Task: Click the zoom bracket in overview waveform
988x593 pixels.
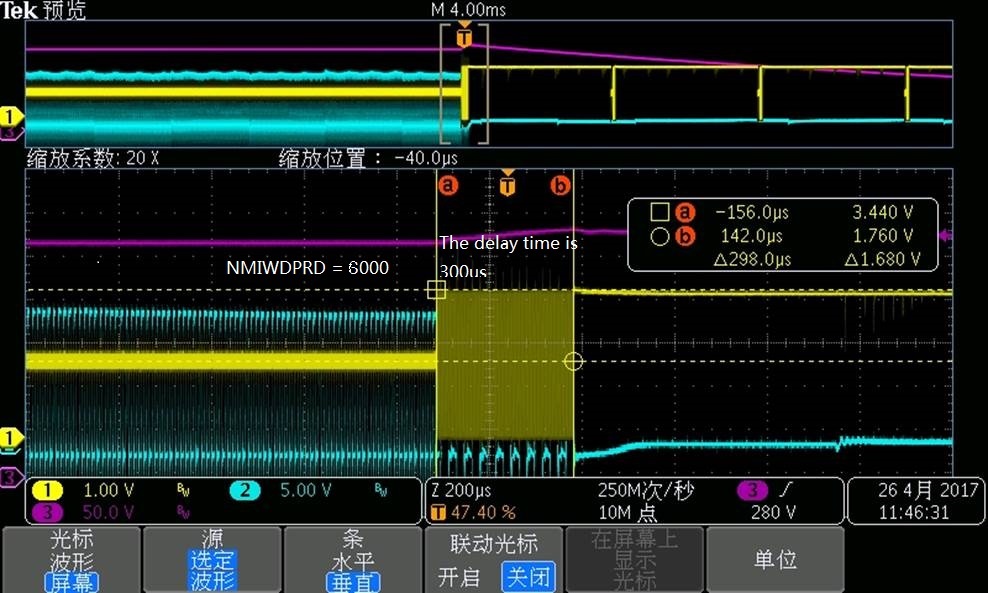Action: click(x=464, y=84)
